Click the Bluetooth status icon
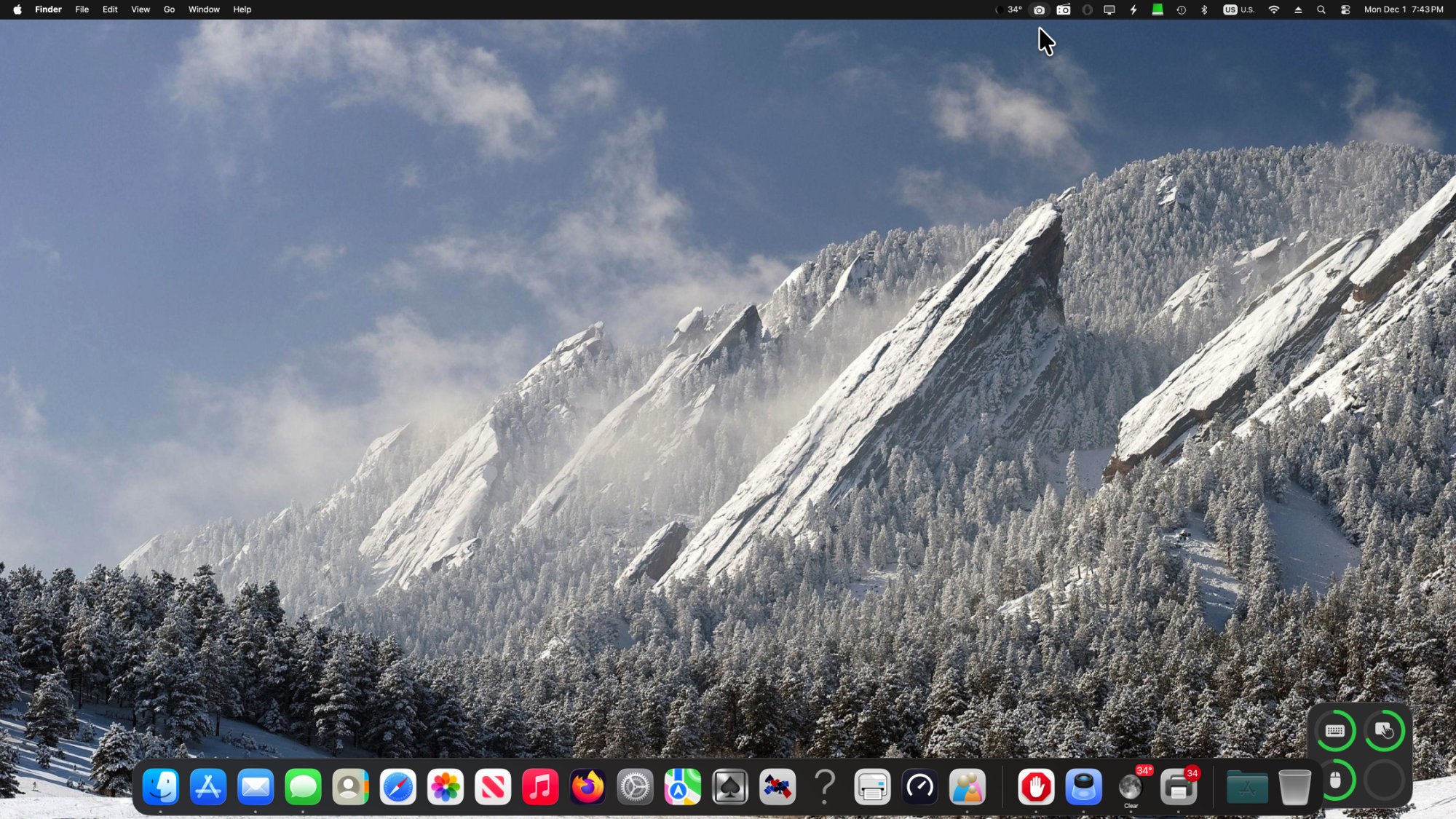Viewport: 1456px width, 819px height. pos(1204,9)
